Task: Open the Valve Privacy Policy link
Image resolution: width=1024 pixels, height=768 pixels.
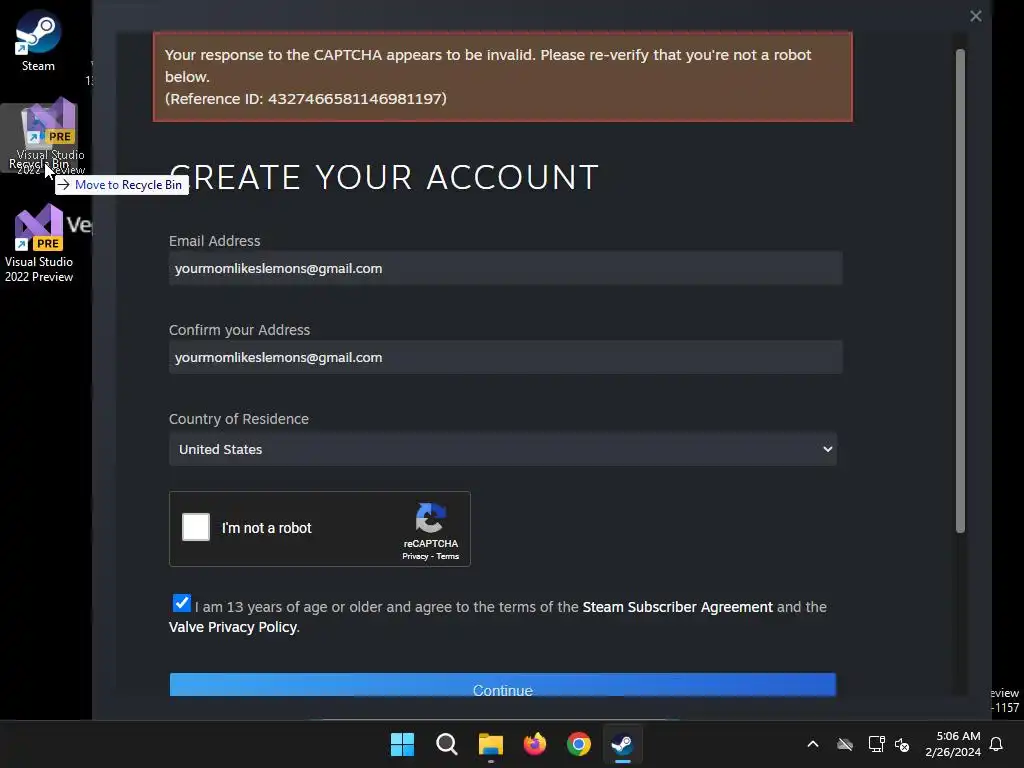Action: tap(233, 627)
